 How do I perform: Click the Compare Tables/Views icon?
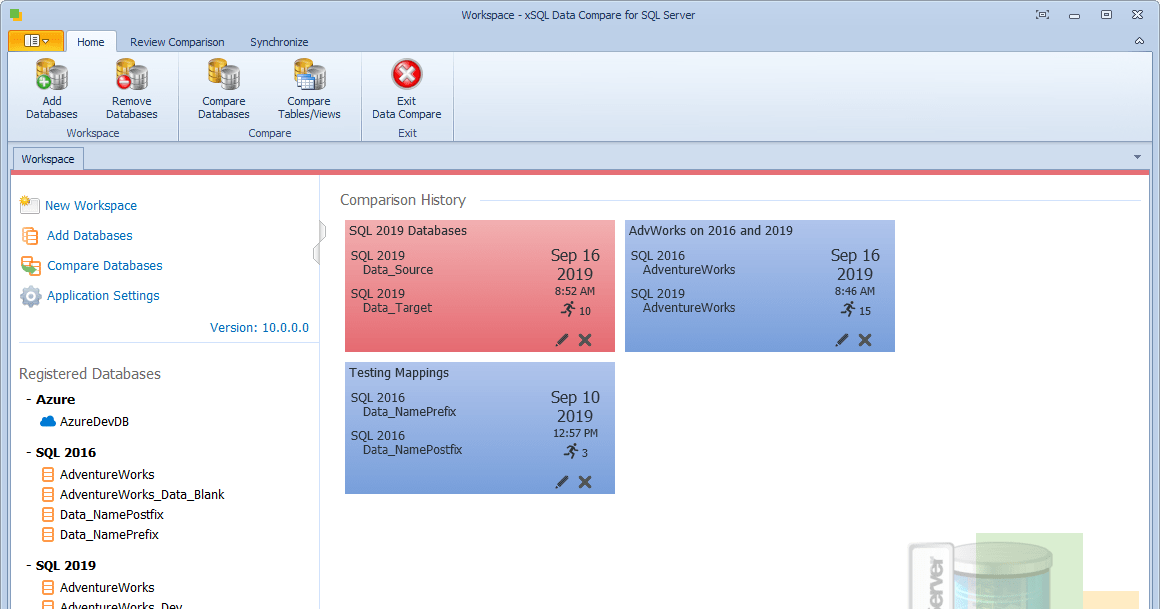308,75
